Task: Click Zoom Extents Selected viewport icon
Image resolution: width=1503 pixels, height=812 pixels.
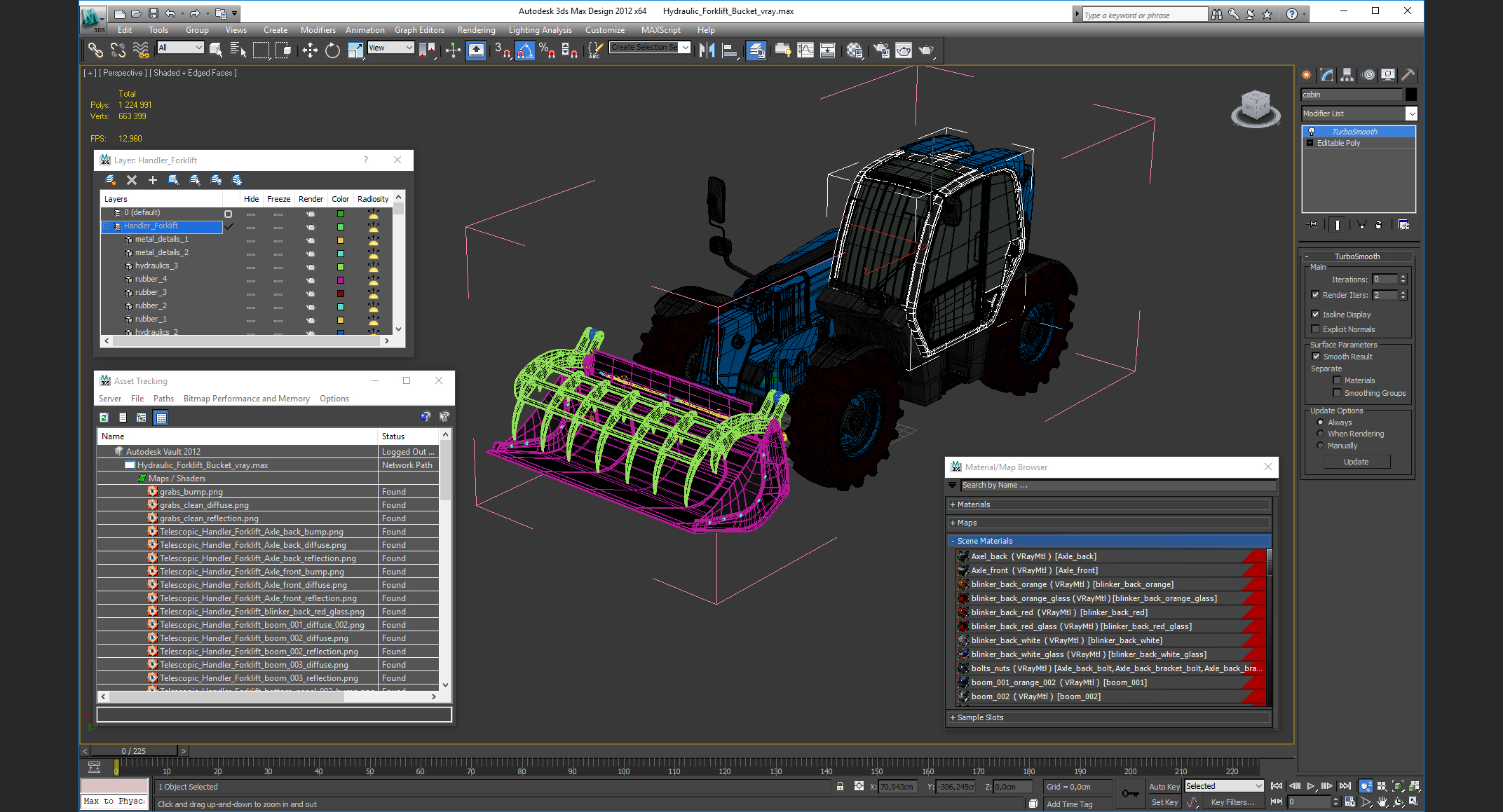Action: pos(1397,786)
